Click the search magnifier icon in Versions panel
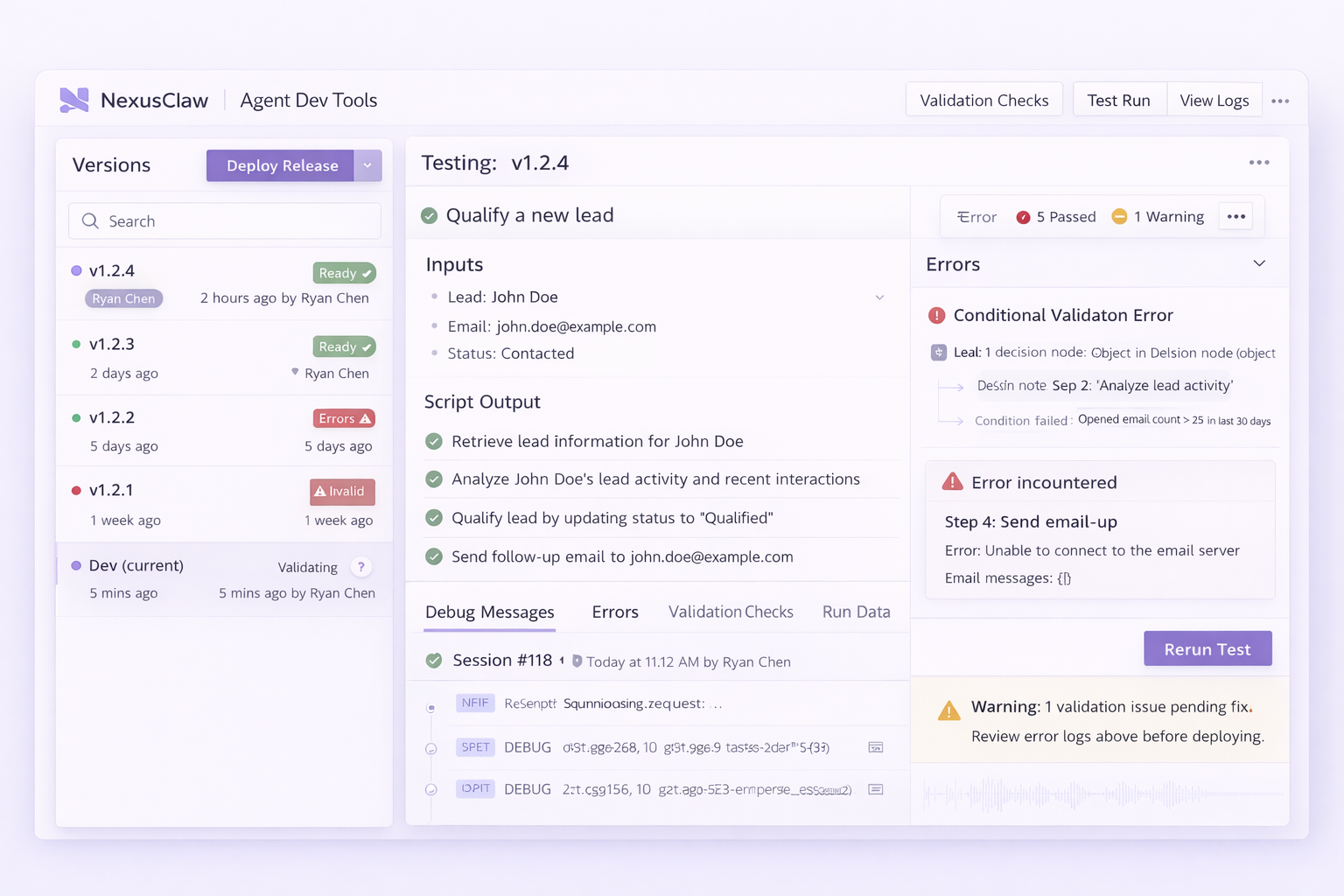Viewport: 1344px width, 896px height. 90,220
